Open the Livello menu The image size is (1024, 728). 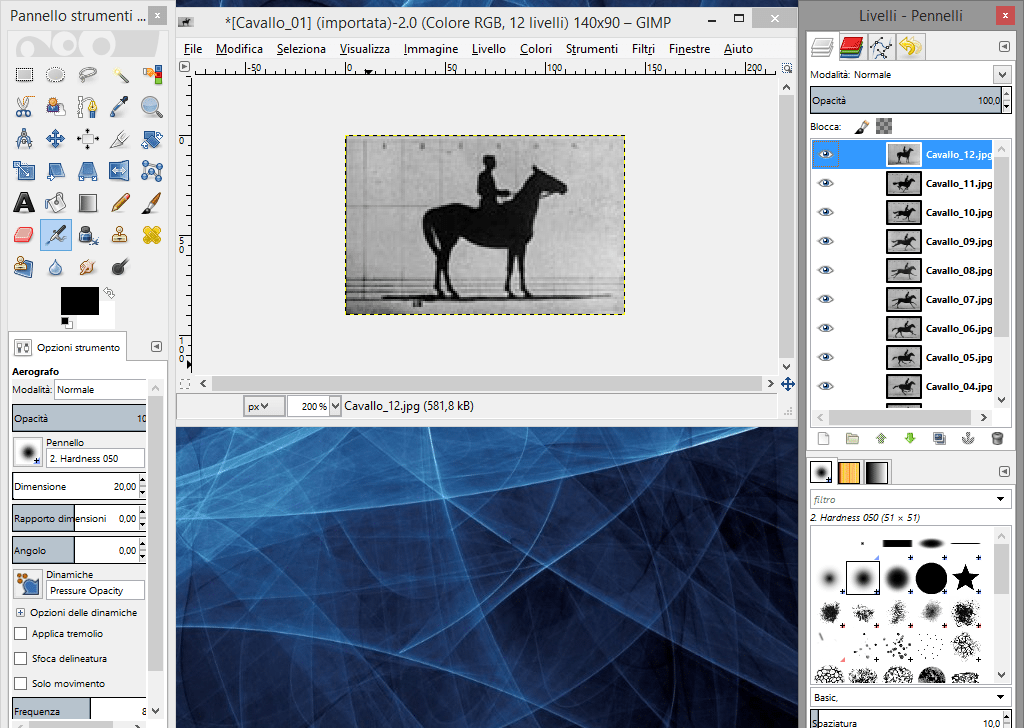tap(488, 49)
